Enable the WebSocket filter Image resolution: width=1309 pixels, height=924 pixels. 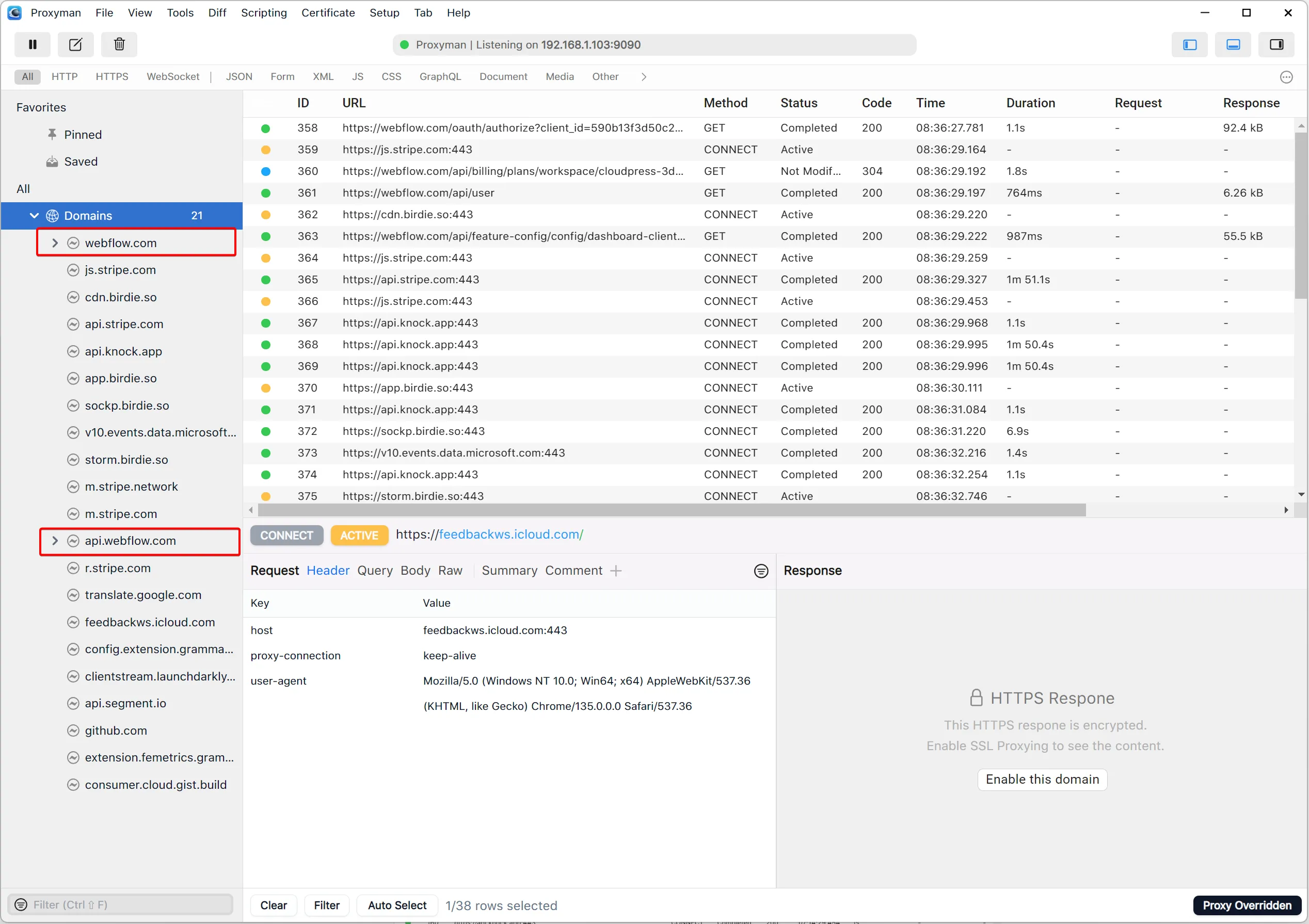tap(173, 76)
